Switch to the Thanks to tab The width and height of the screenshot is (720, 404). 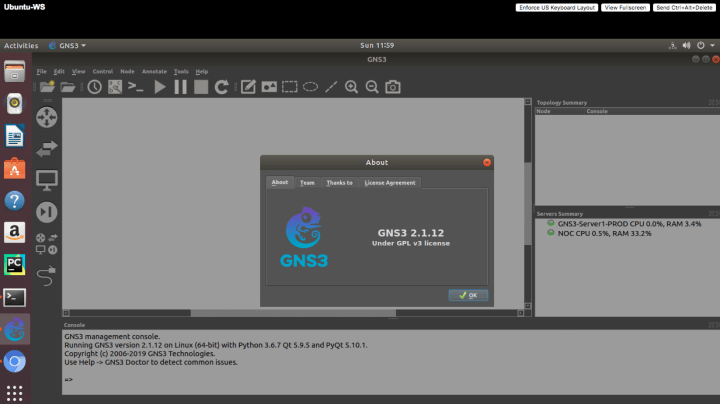pos(339,183)
